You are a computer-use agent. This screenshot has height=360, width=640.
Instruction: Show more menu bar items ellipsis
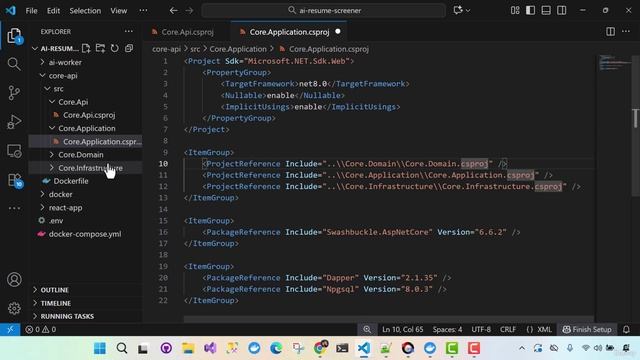click(143, 11)
